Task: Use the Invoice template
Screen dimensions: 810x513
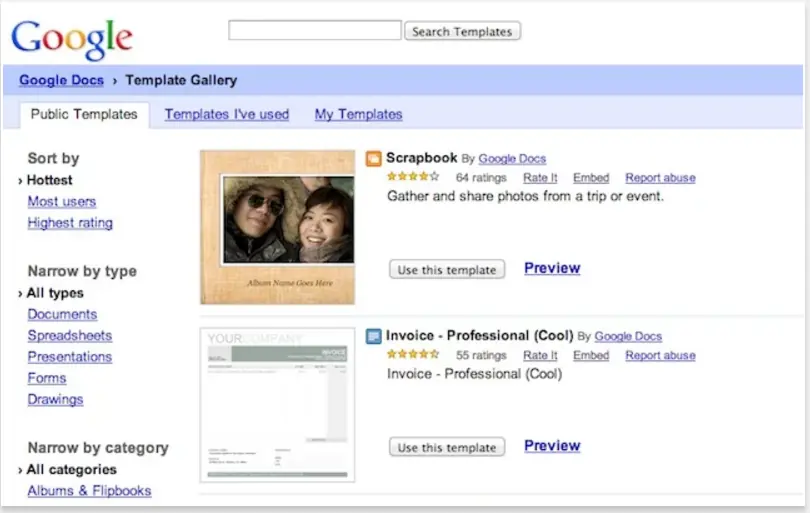Action: coord(447,447)
